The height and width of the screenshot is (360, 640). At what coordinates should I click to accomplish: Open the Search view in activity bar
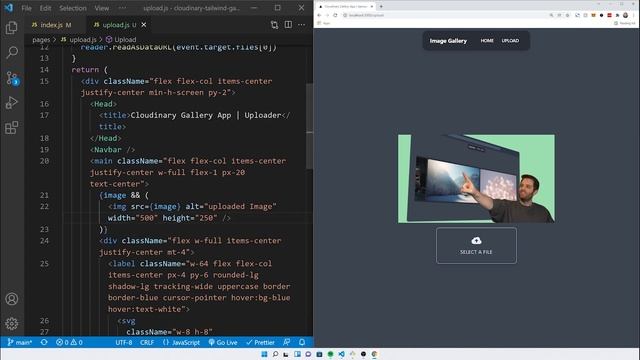[x=12, y=52]
